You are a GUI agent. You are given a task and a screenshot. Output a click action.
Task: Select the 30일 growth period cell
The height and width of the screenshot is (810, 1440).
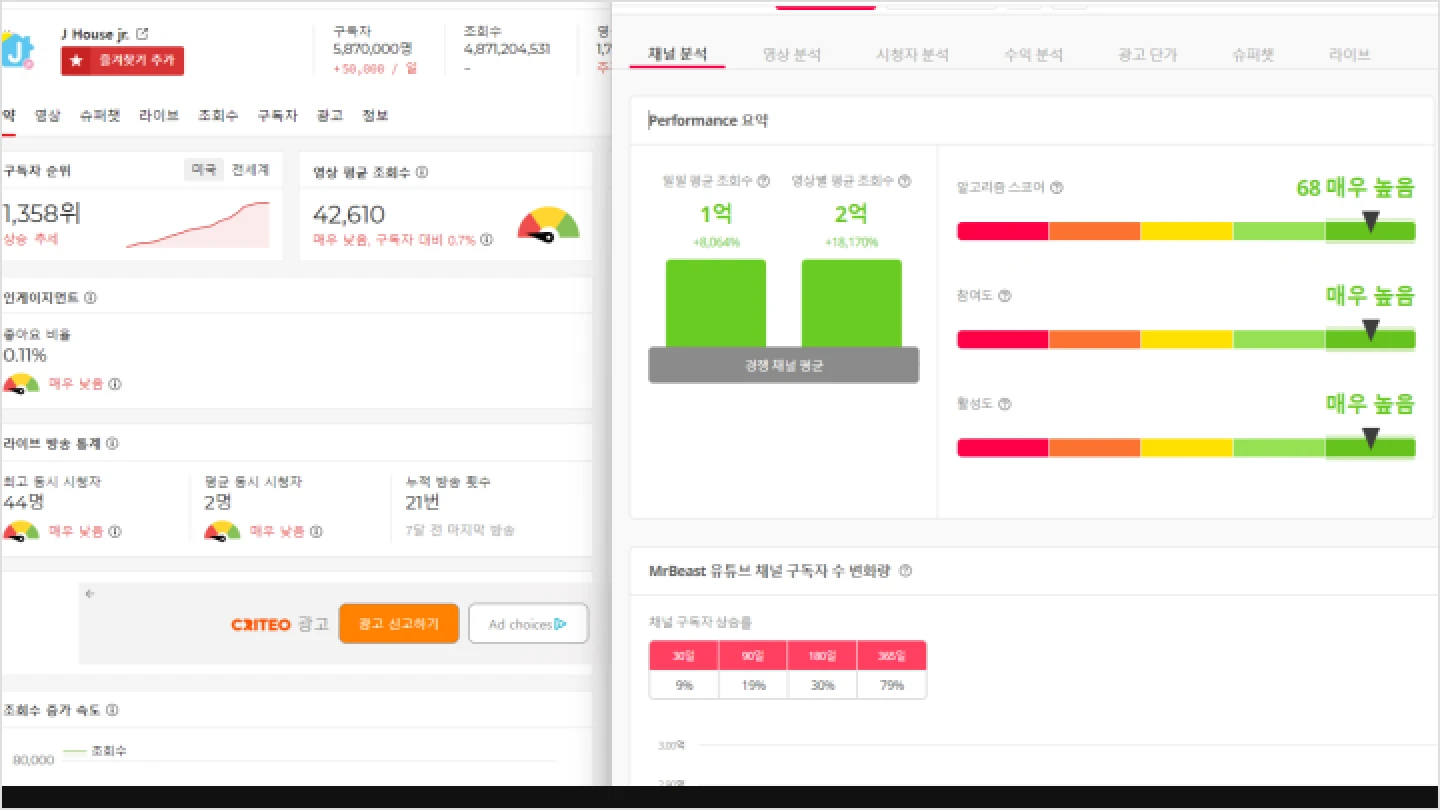tap(684, 655)
